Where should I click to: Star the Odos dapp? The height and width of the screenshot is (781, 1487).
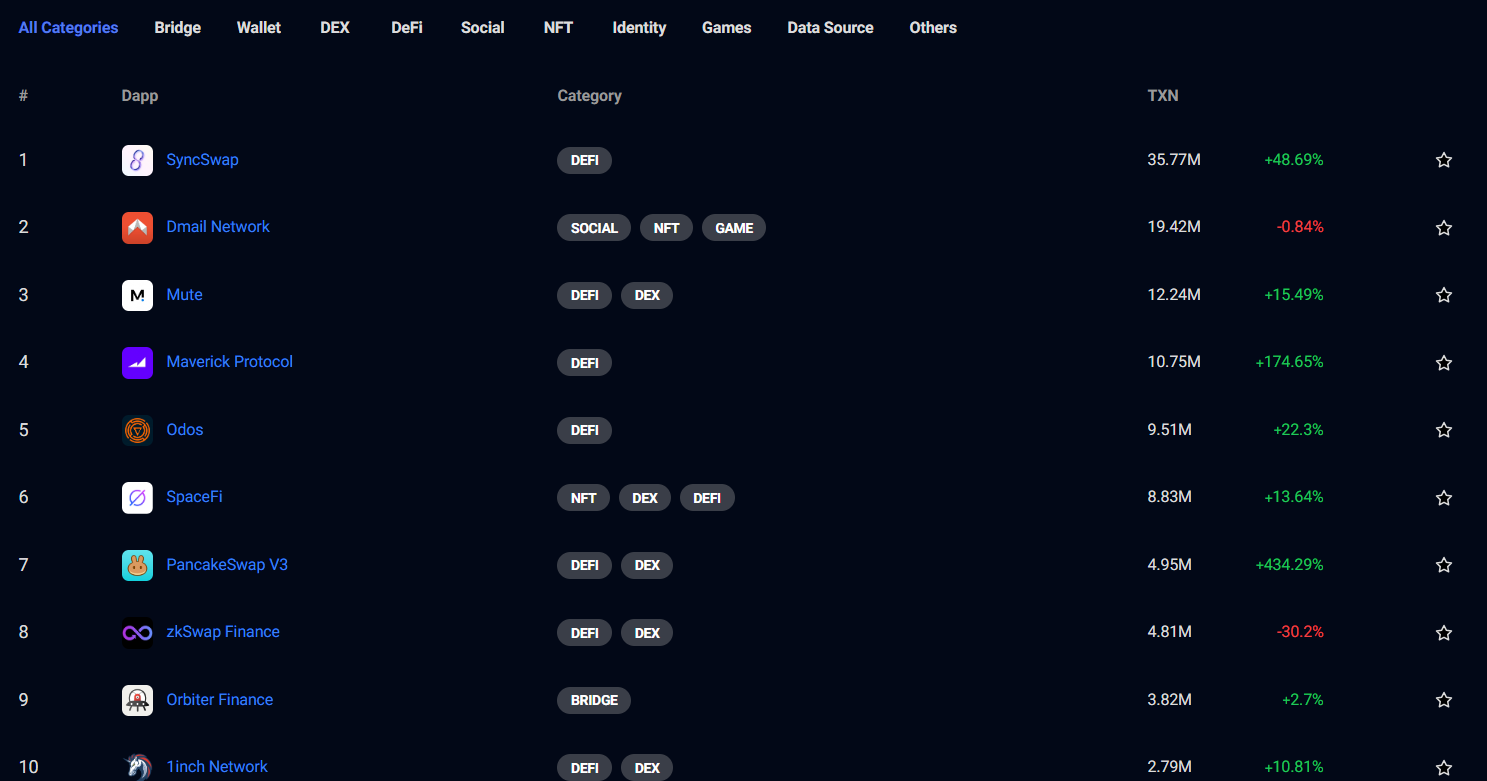pos(1443,430)
